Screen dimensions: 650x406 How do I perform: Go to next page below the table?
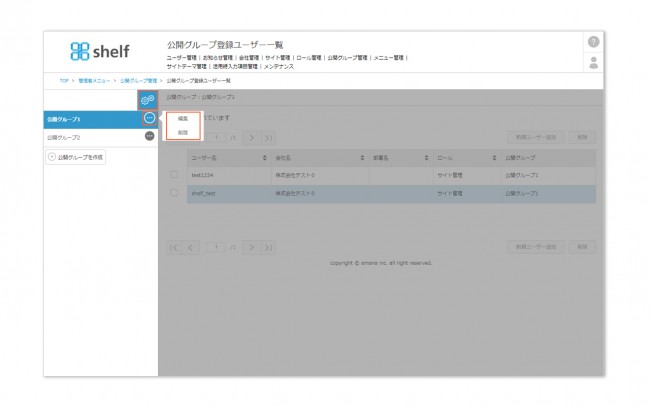click(251, 248)
